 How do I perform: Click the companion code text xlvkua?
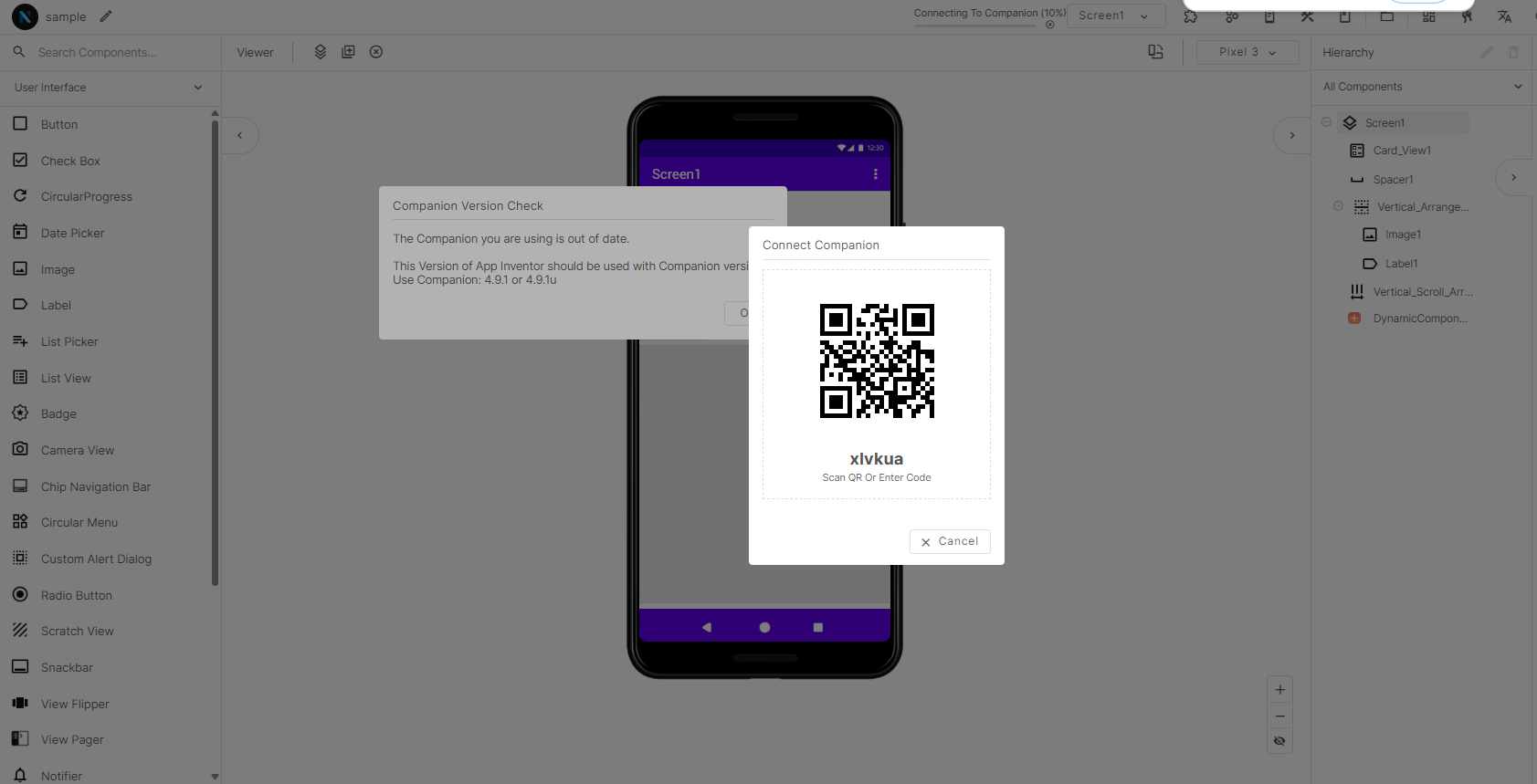pyautogui.click(x=877, y=459)
